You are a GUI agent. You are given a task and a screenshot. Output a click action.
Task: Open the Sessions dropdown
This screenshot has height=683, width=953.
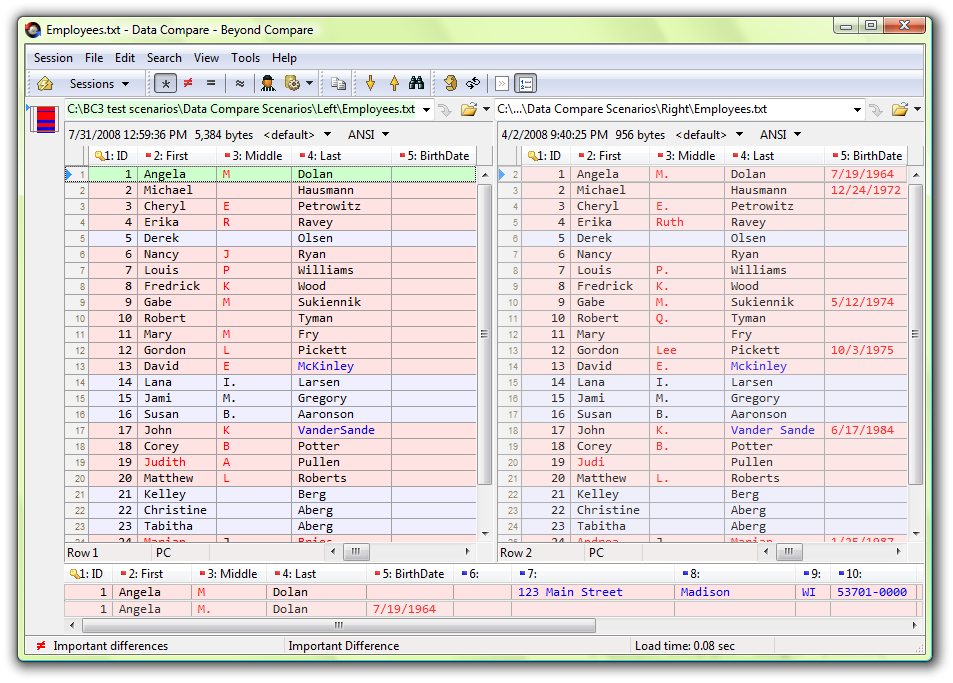click(x=99, y=84)
